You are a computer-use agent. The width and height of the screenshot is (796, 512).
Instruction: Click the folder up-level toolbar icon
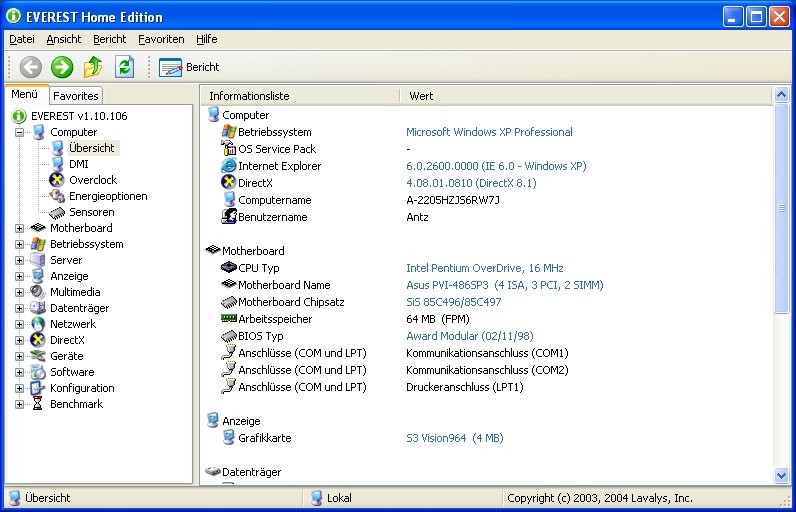(93, 67)
